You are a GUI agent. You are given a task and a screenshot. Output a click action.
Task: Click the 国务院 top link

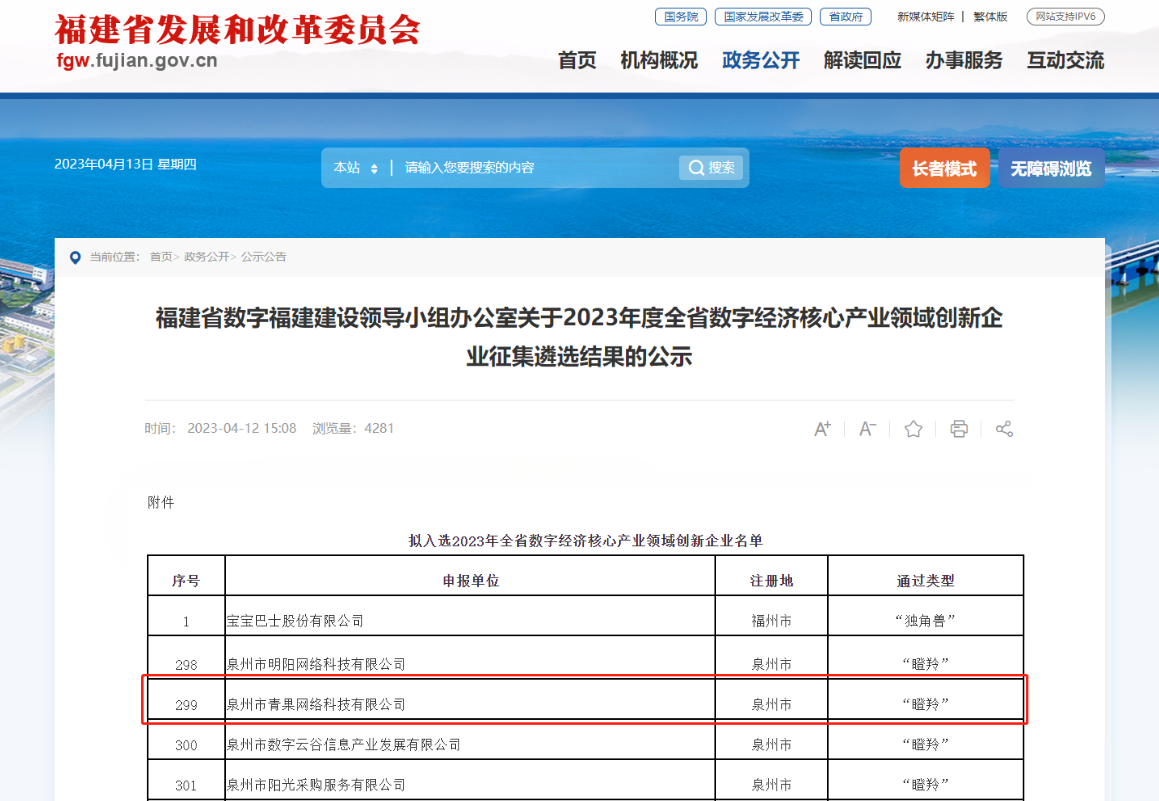pyautogui.click(x=680, y=17)
